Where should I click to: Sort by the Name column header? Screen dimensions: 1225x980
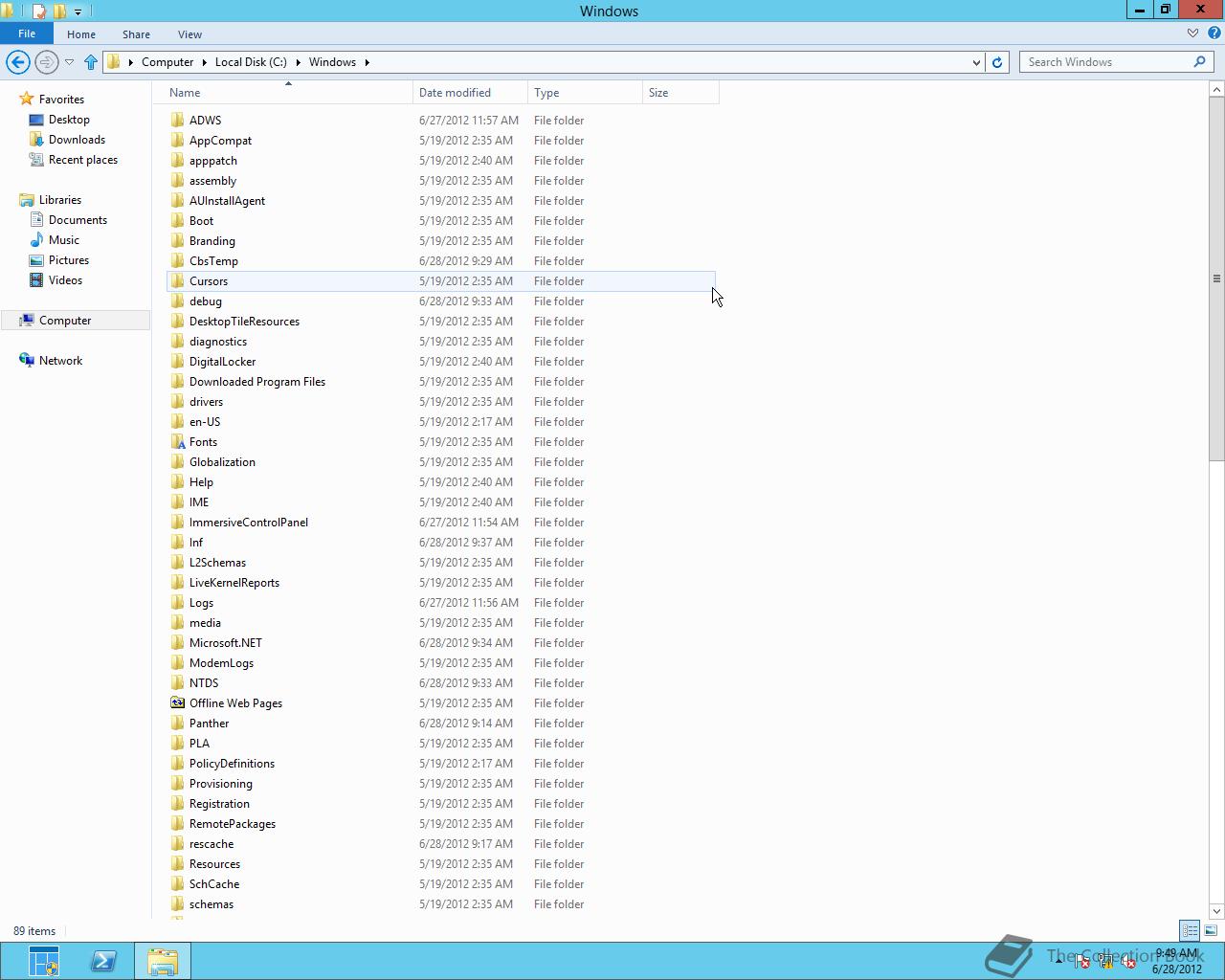click(x=288, y=93)
